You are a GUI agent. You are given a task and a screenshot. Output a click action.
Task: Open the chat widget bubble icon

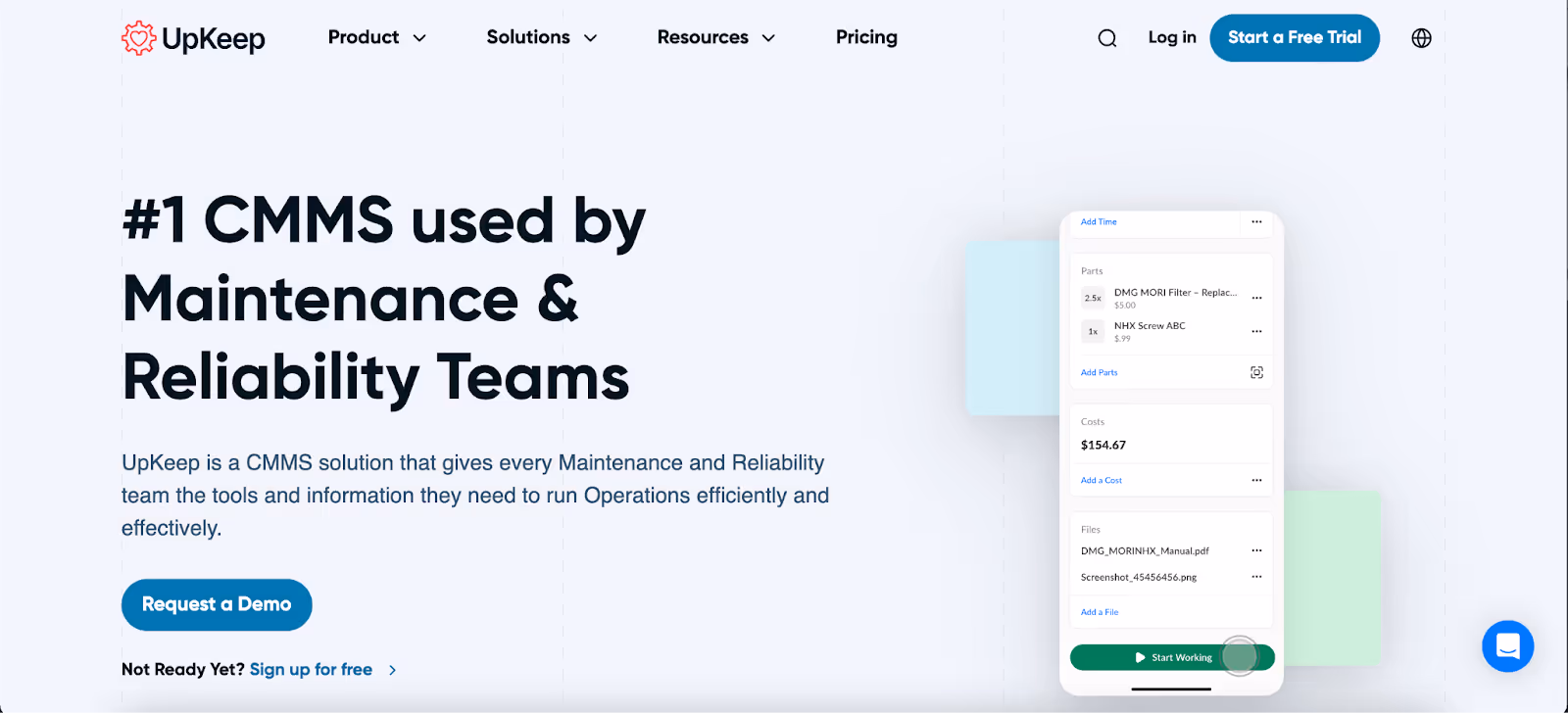1507,646
